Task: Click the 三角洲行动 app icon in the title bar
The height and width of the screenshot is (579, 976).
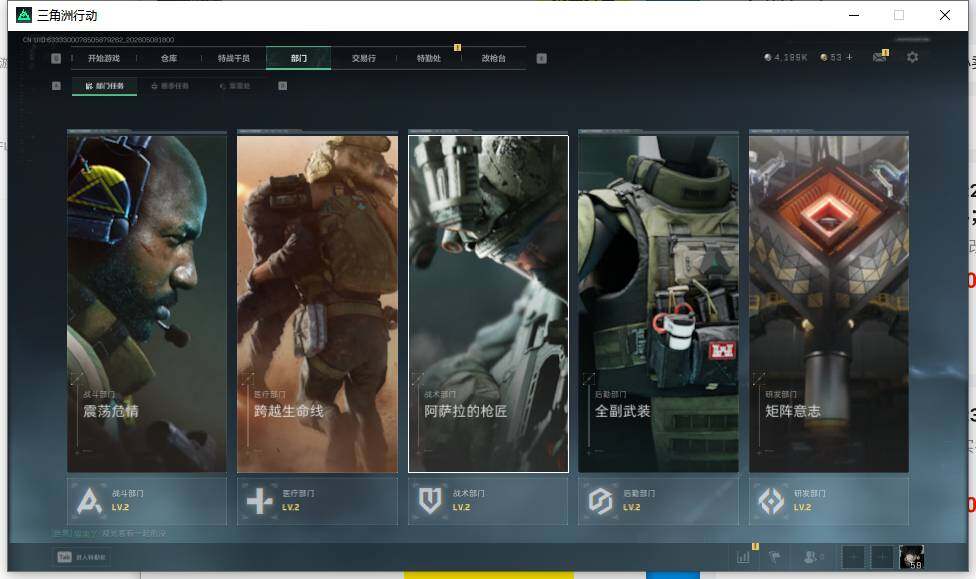Action: tap(24, 15)
